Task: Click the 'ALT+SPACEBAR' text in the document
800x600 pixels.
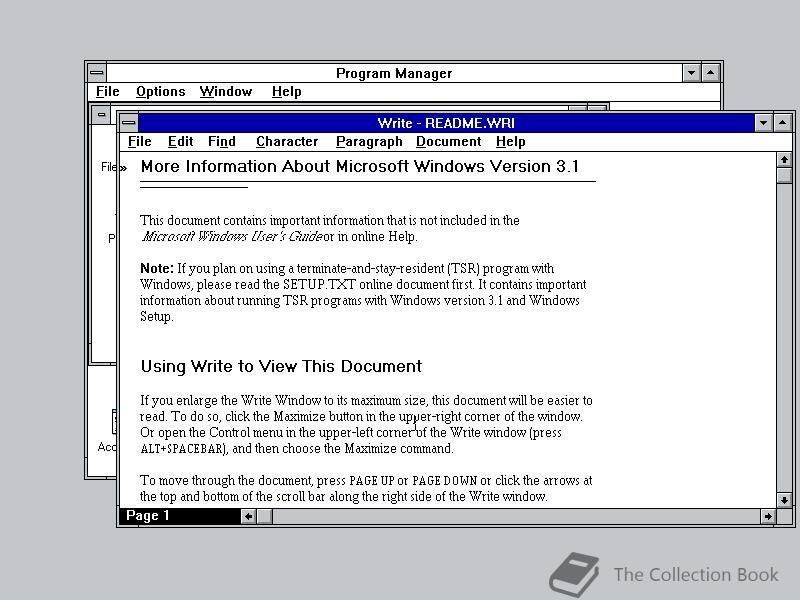Action: 182,449
